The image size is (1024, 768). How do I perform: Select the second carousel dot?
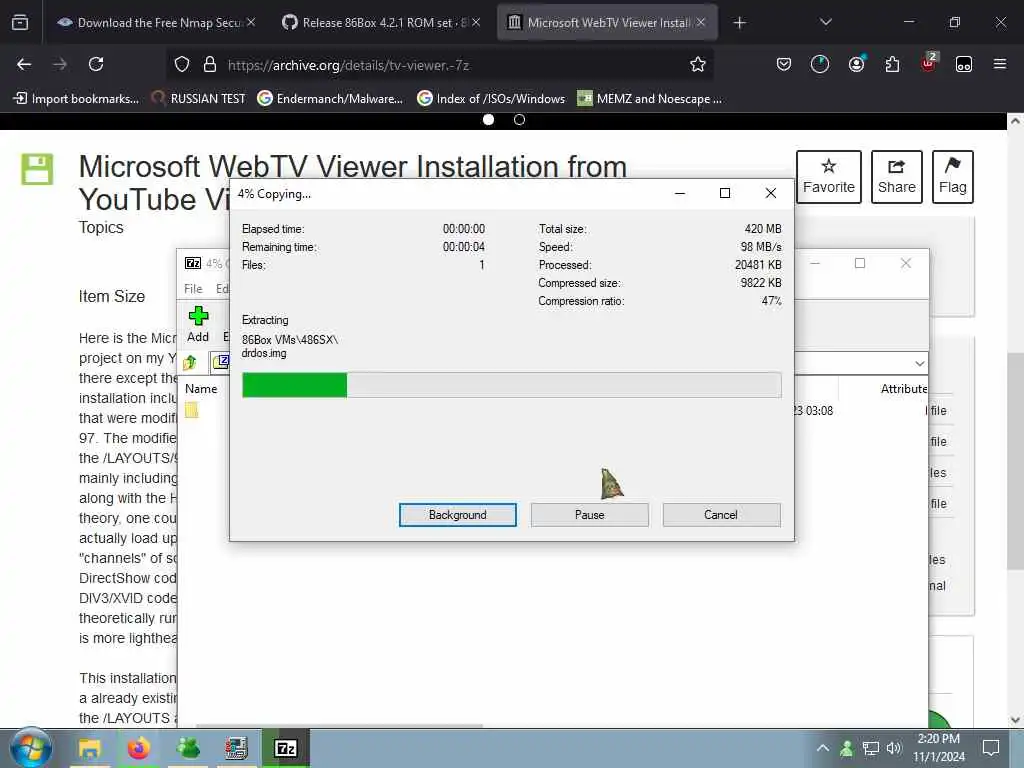pyautogui.click(x=519, y=120)
